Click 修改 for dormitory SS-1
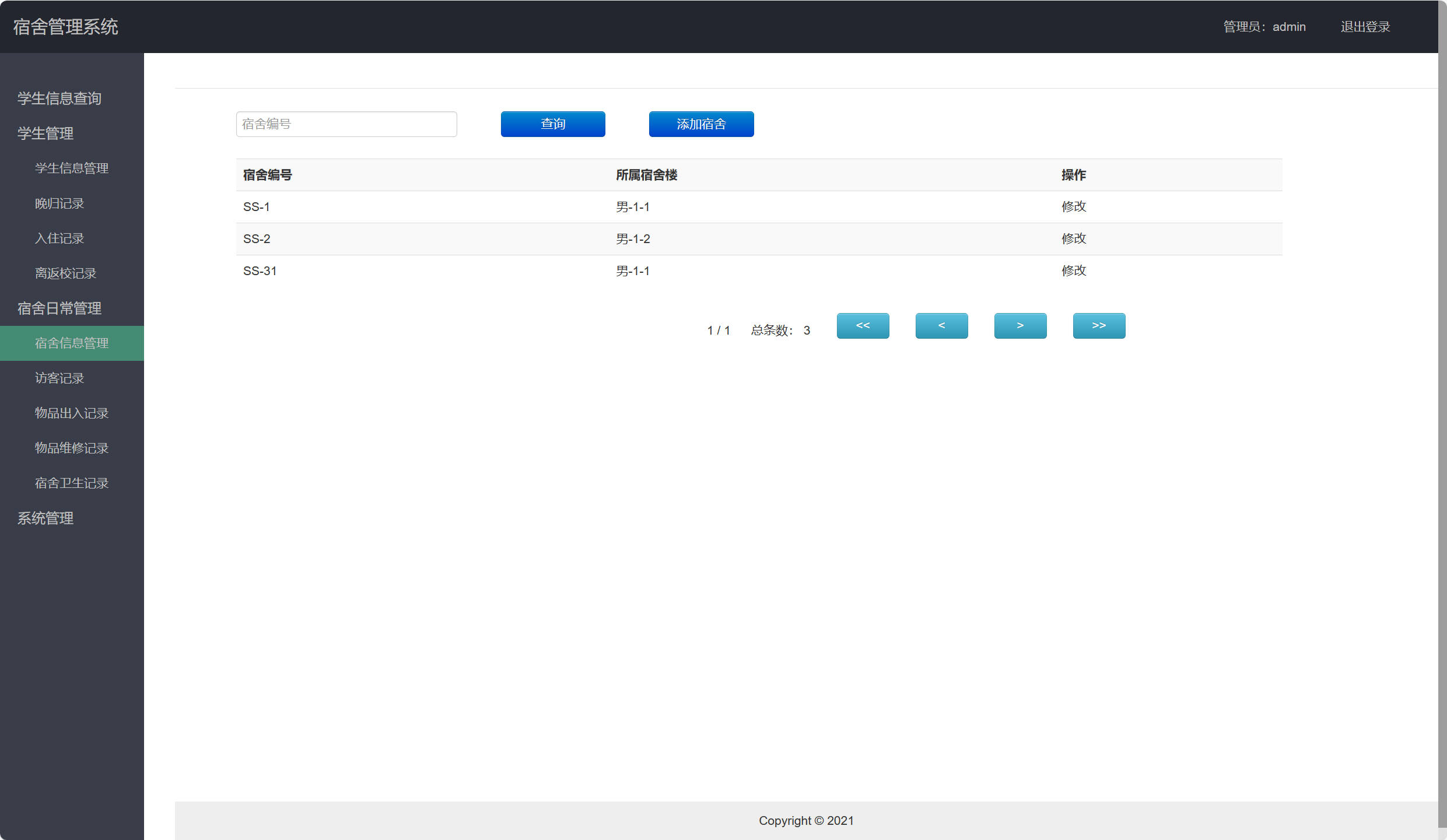Screen dimensions: 1447x840 click(1073, 206)
